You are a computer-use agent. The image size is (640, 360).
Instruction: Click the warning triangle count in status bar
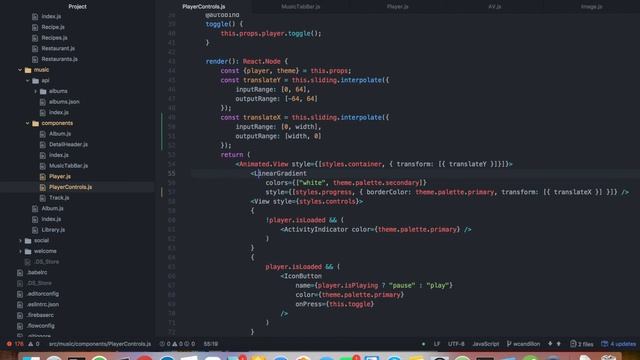pos(34,344)
